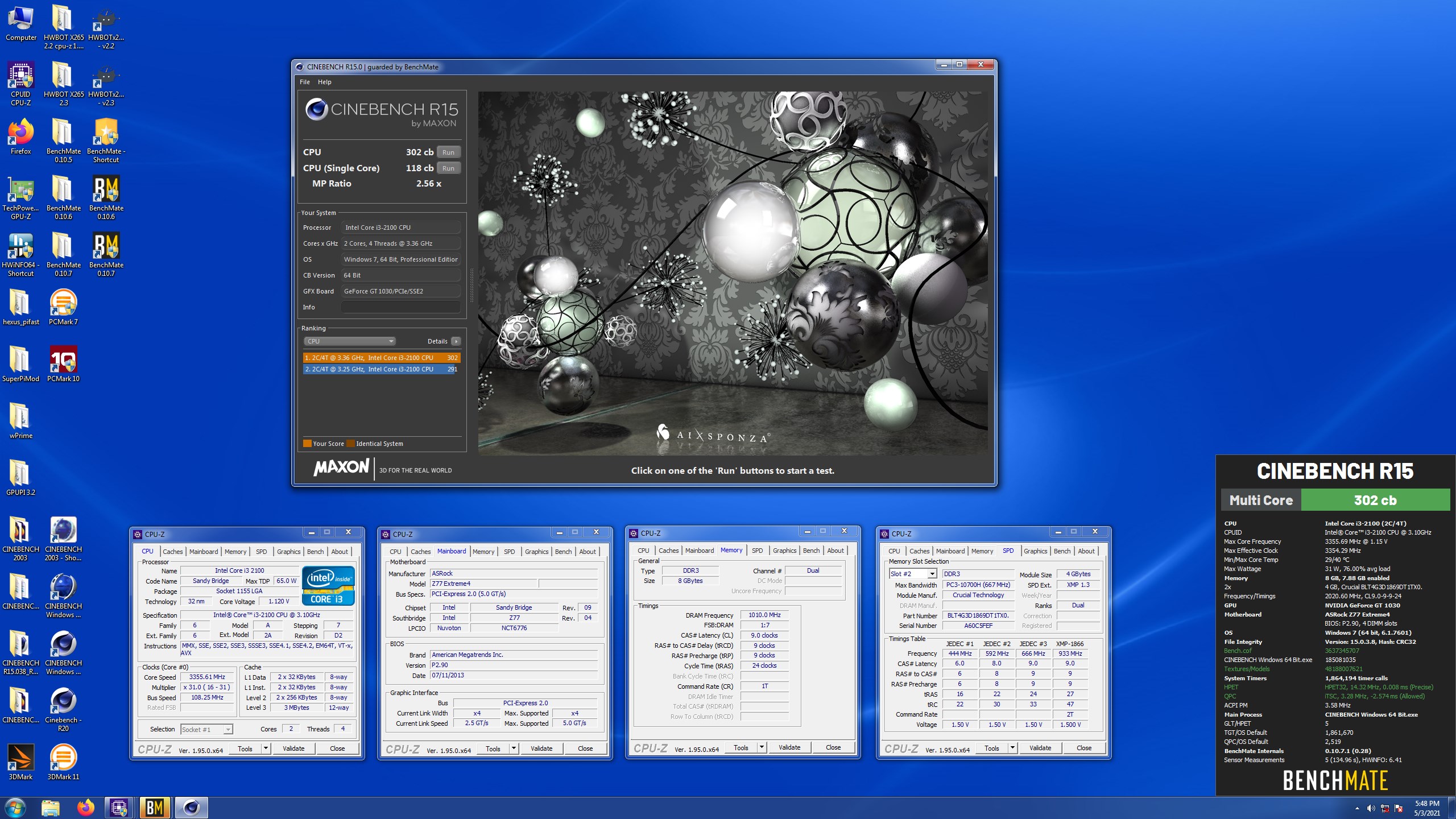The height and width of the screenshot is (819, 1456).
Task: Open the Ranking CPU dropdown in Cinebench
Action: tap(350, 341)
